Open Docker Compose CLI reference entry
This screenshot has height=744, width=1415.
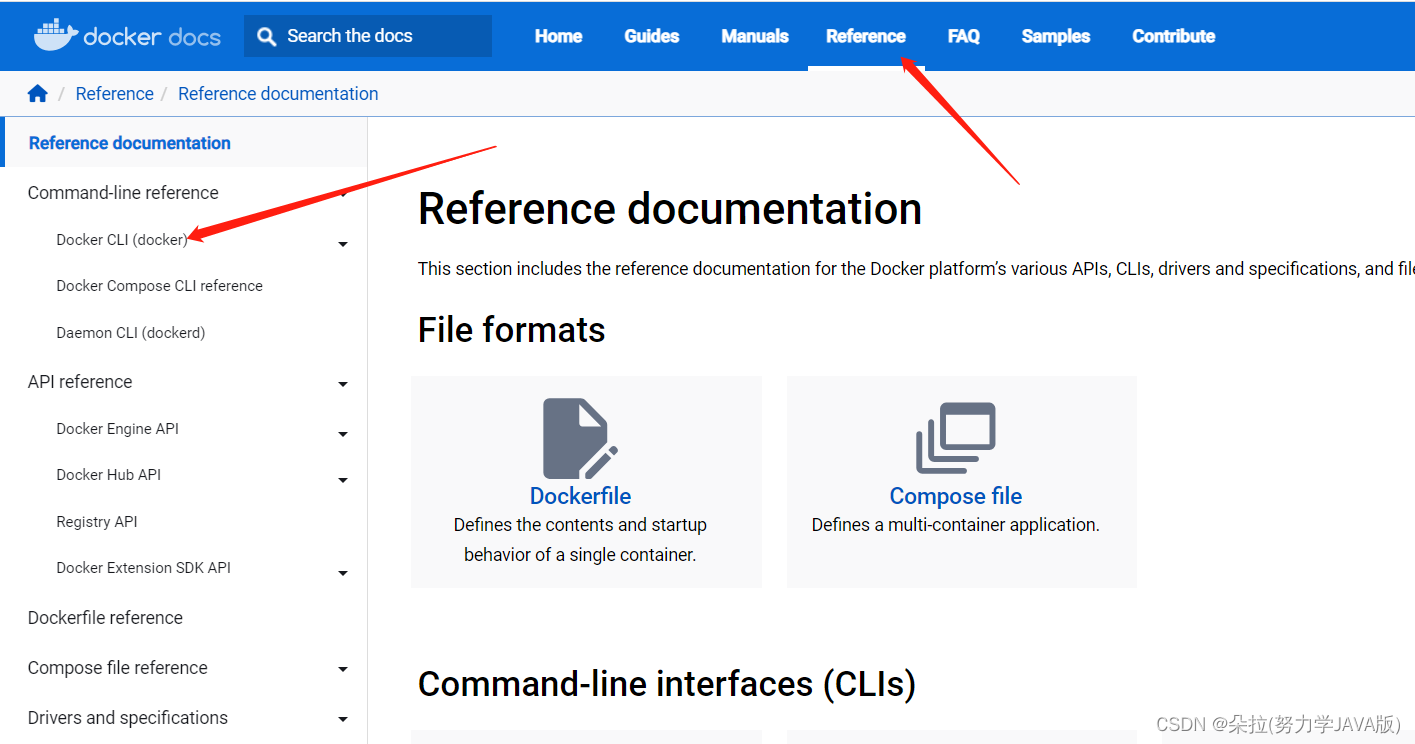160,286
